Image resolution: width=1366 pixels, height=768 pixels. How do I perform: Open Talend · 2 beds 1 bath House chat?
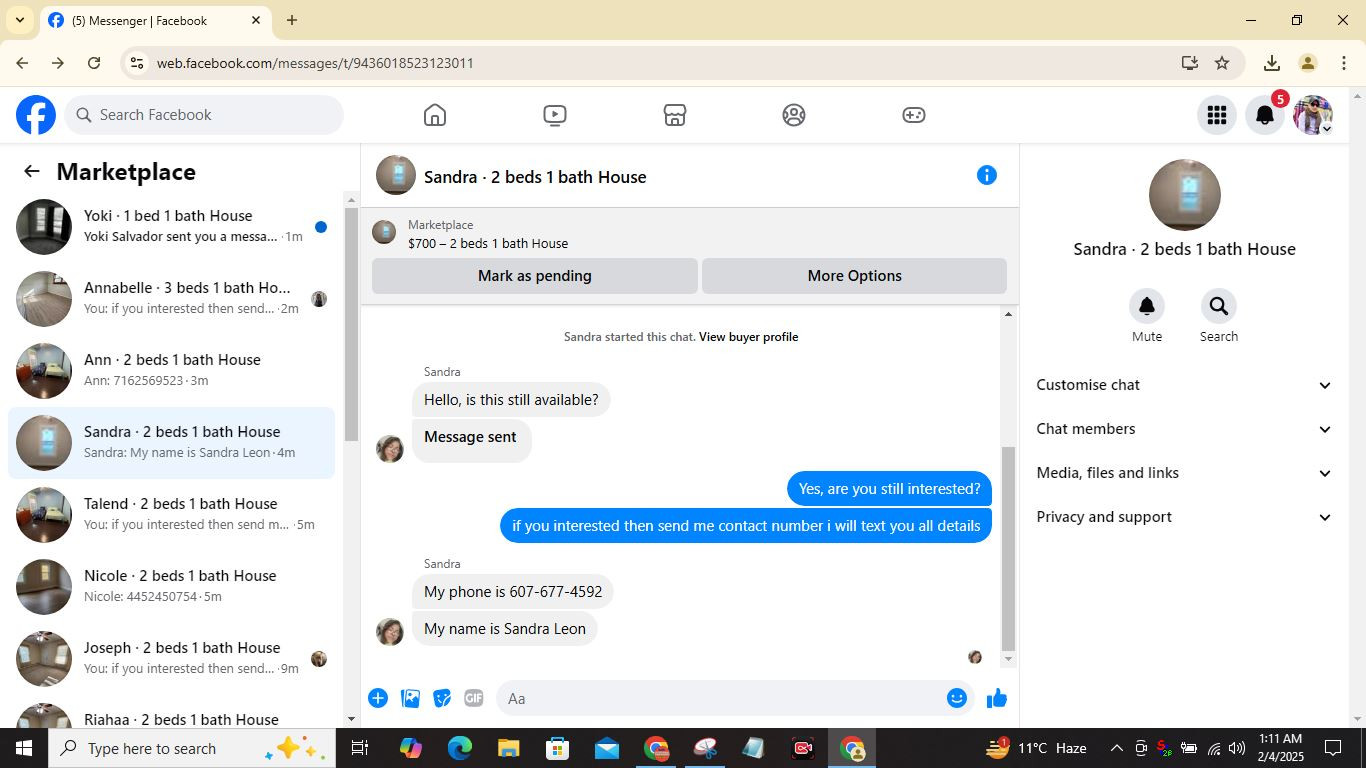tap(172, 515)
